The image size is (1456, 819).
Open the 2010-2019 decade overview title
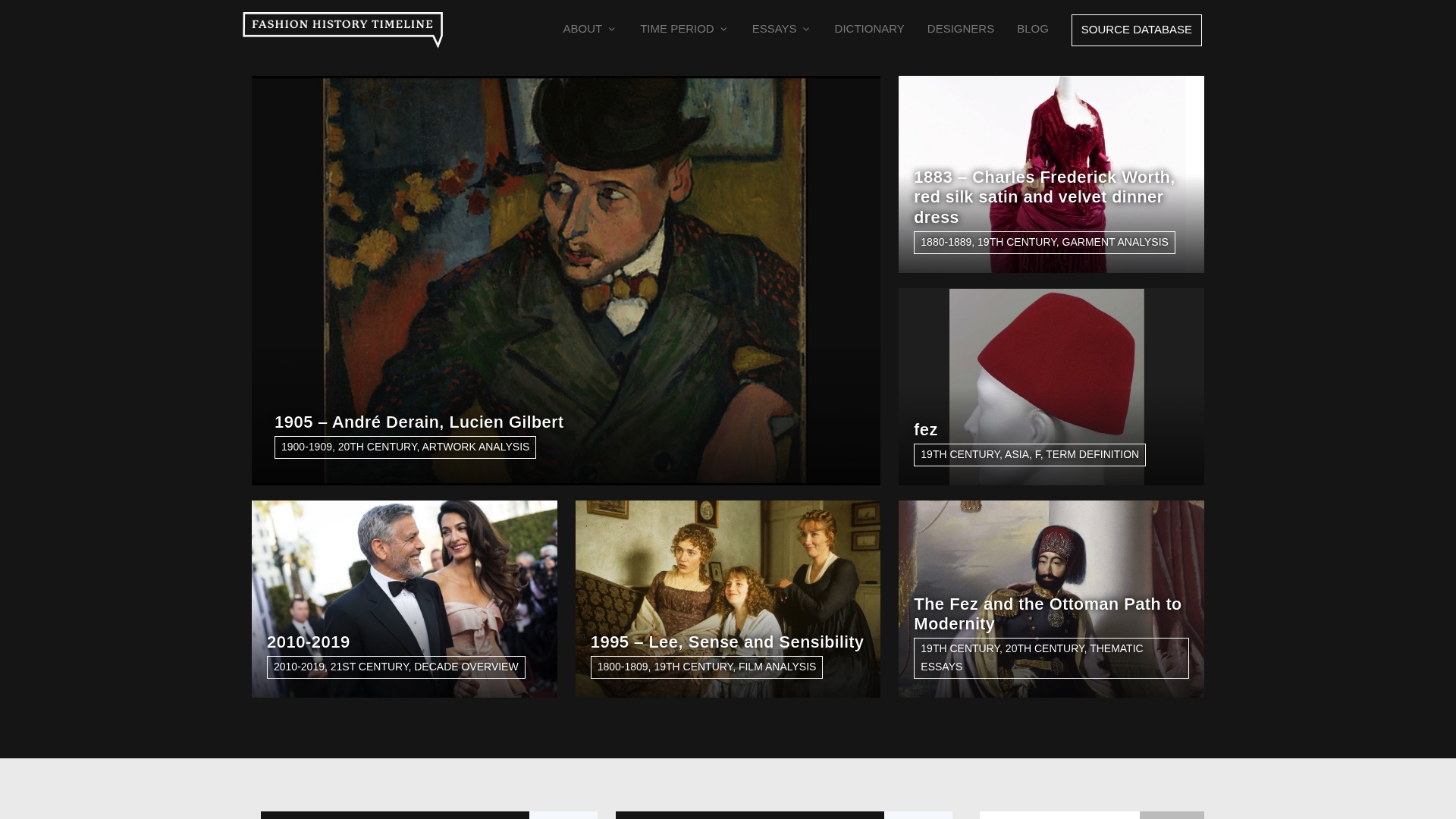[x=308, y=642]
